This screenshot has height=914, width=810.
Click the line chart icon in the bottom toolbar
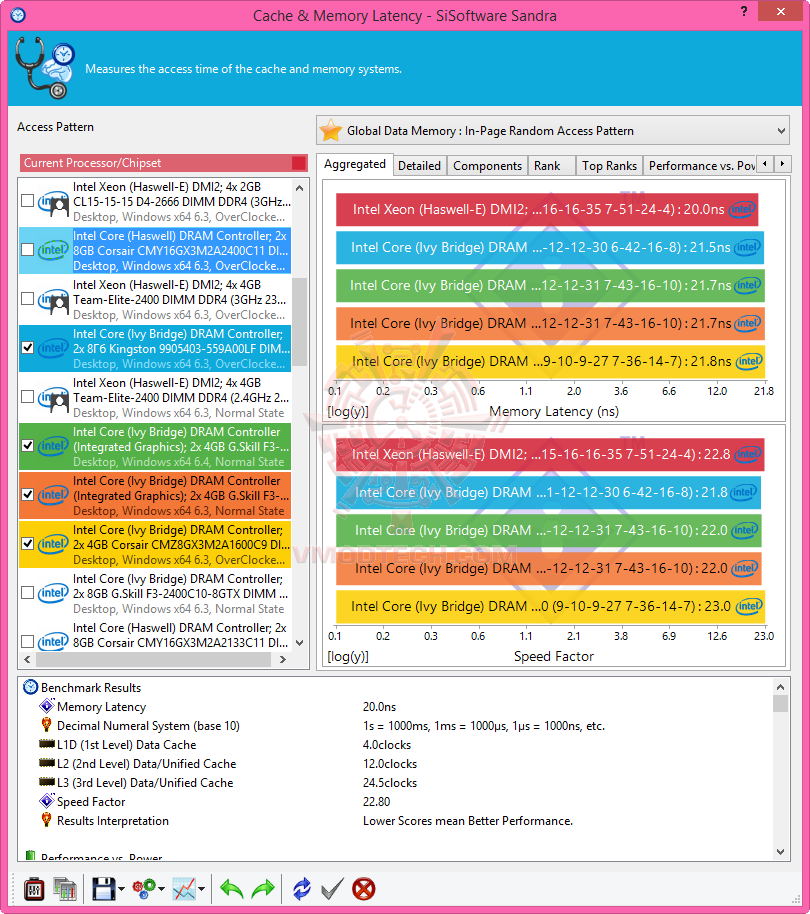pyautogui.click(x=184, y=889)
